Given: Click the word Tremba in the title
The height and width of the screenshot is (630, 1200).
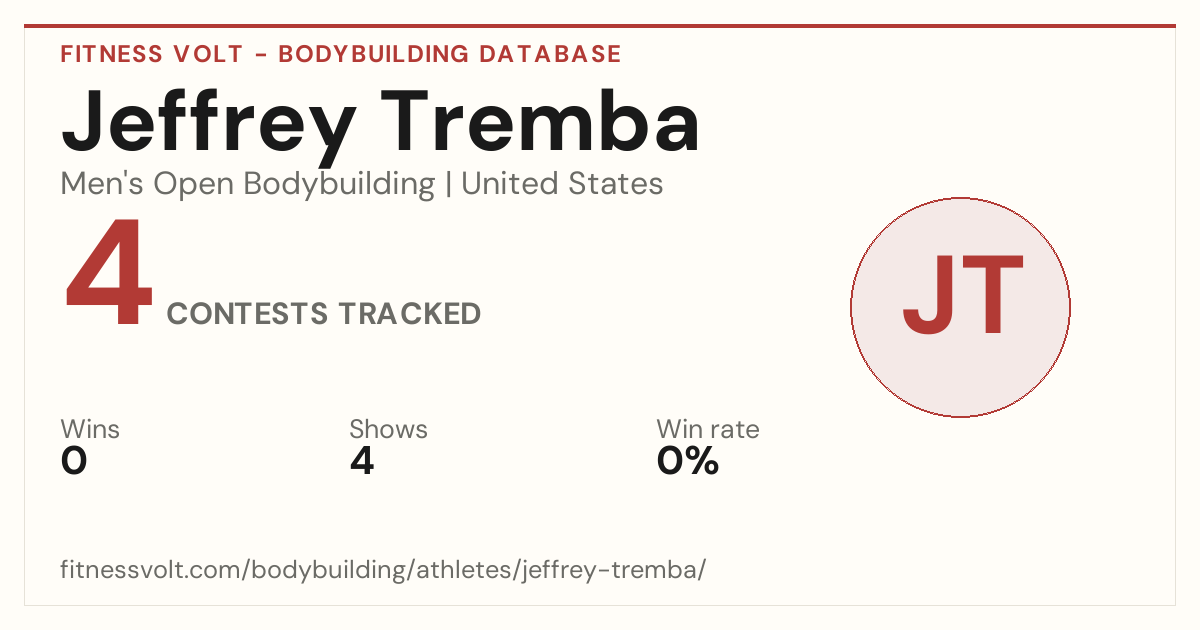Looking at the screenshot, I should (x=544, y=121).
